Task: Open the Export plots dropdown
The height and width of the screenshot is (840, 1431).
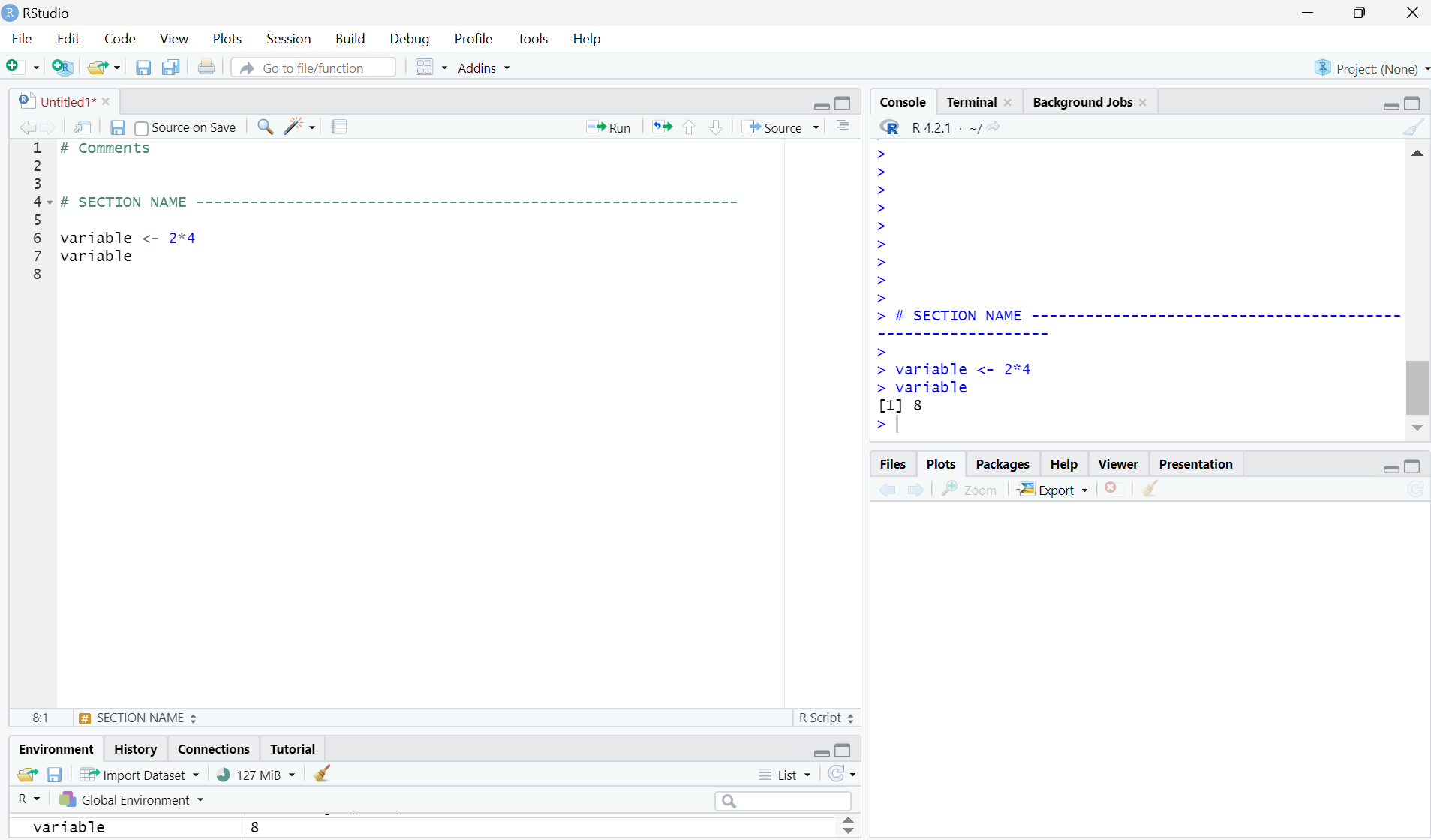Action: tap(1054, 490)
